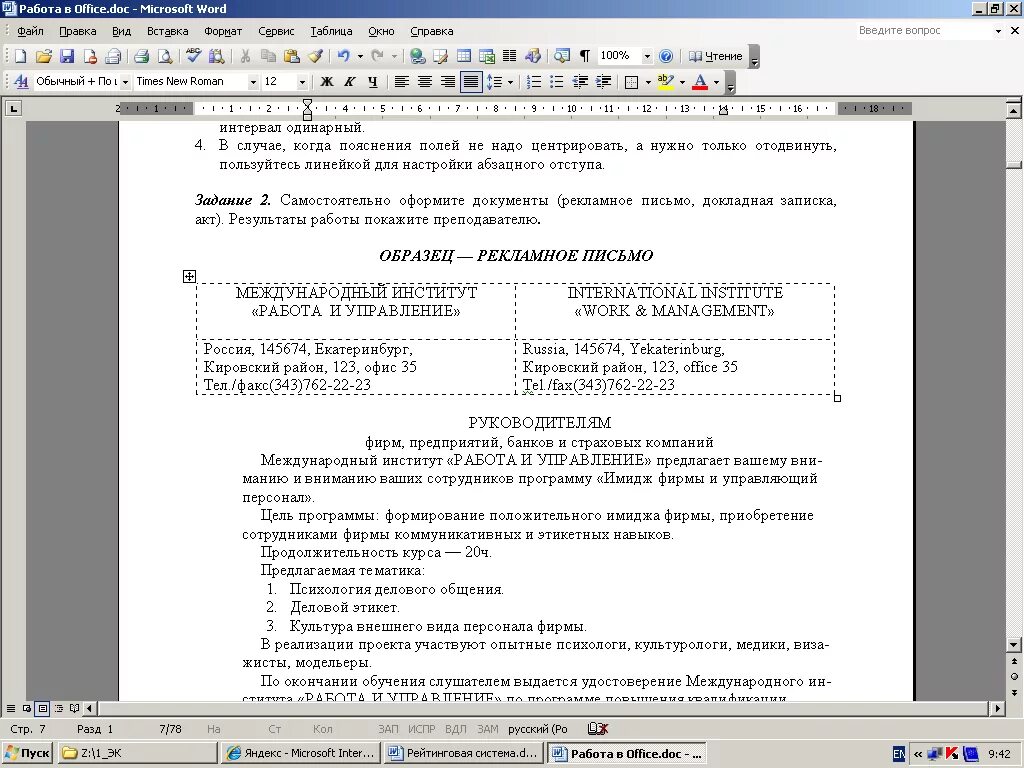Apply bulleted list formatting

557,82
